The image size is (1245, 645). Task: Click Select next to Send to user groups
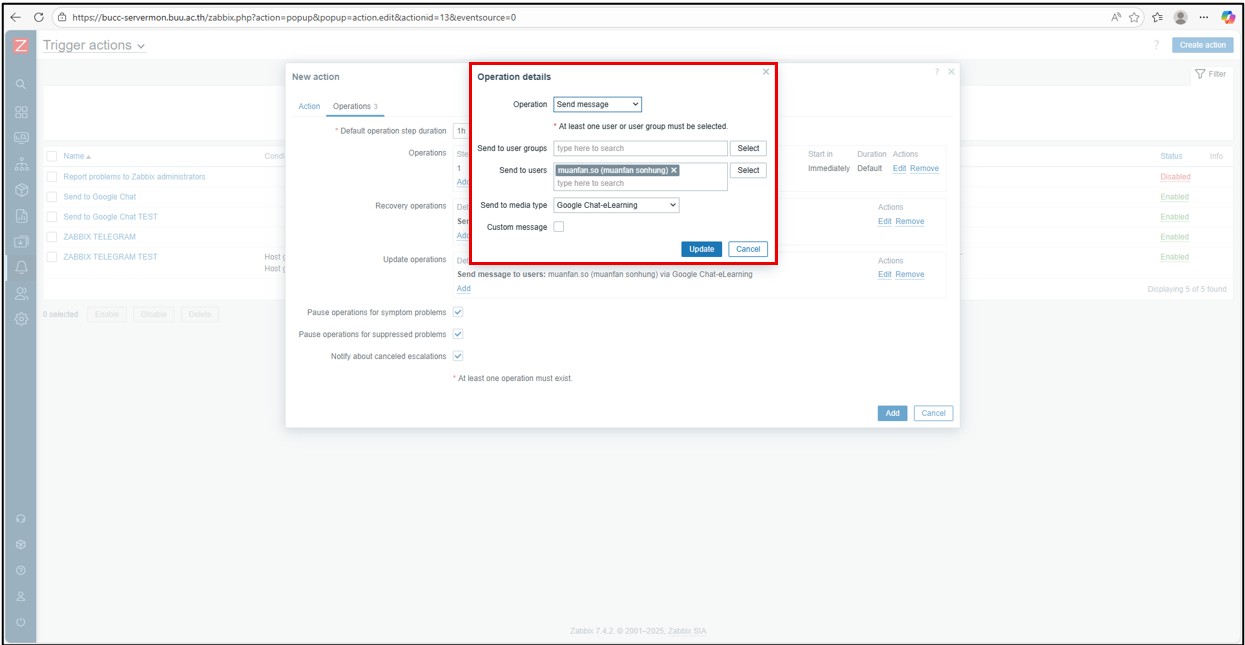(x=748, y=148)
